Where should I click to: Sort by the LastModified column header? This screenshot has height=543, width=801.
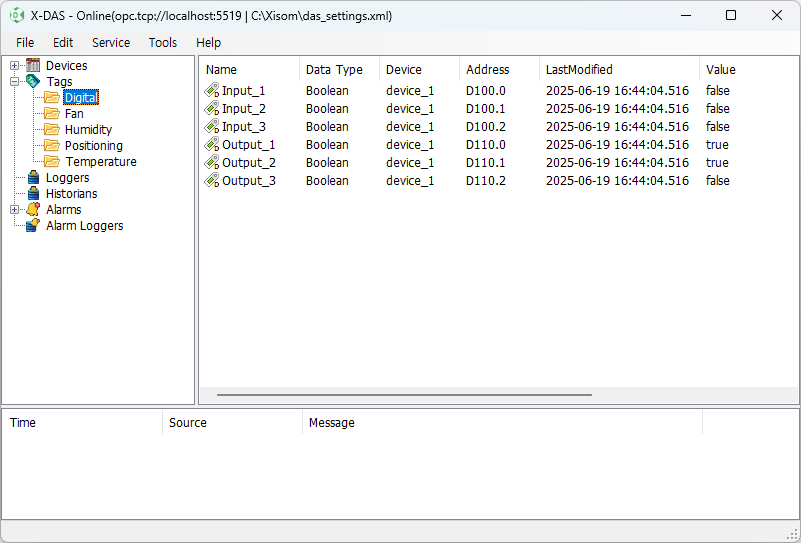tap(579, 70)
